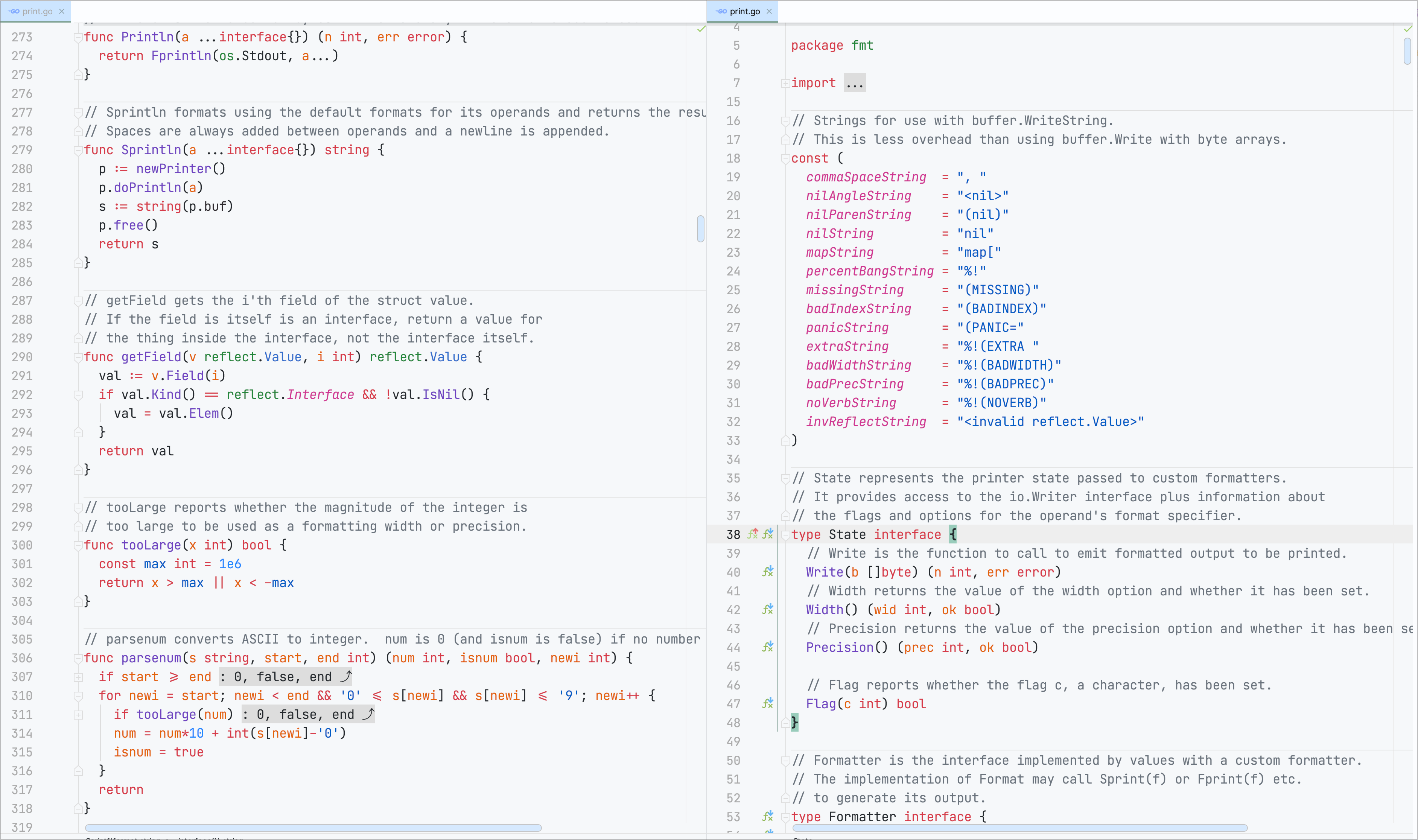Click the red up-arrow gutter icon on line 38

point(753,534)
